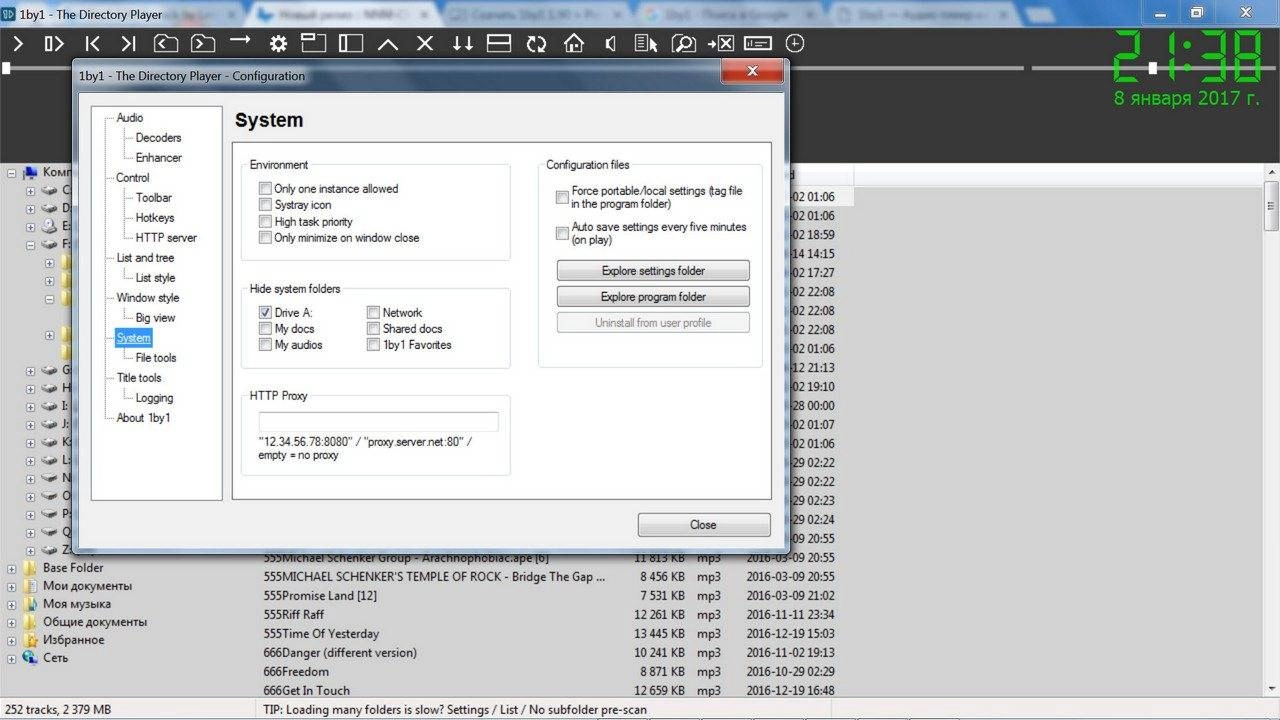Open About 1by1 page
1280x720 pixels.
(143, 418)
